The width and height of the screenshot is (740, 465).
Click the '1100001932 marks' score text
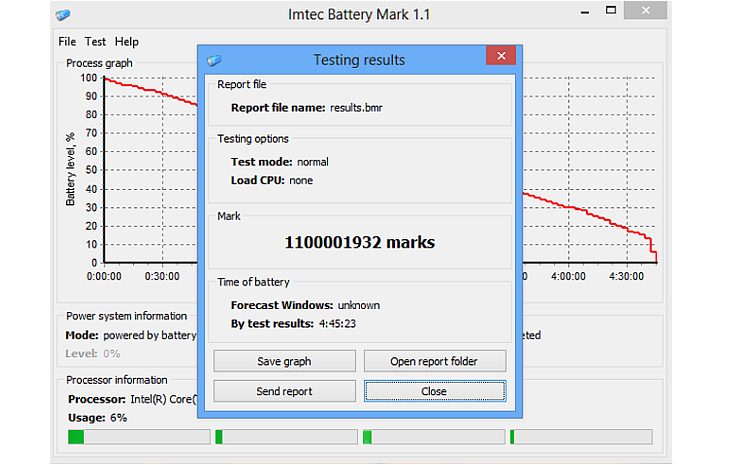pyautogui.click(x=360, y=242)
